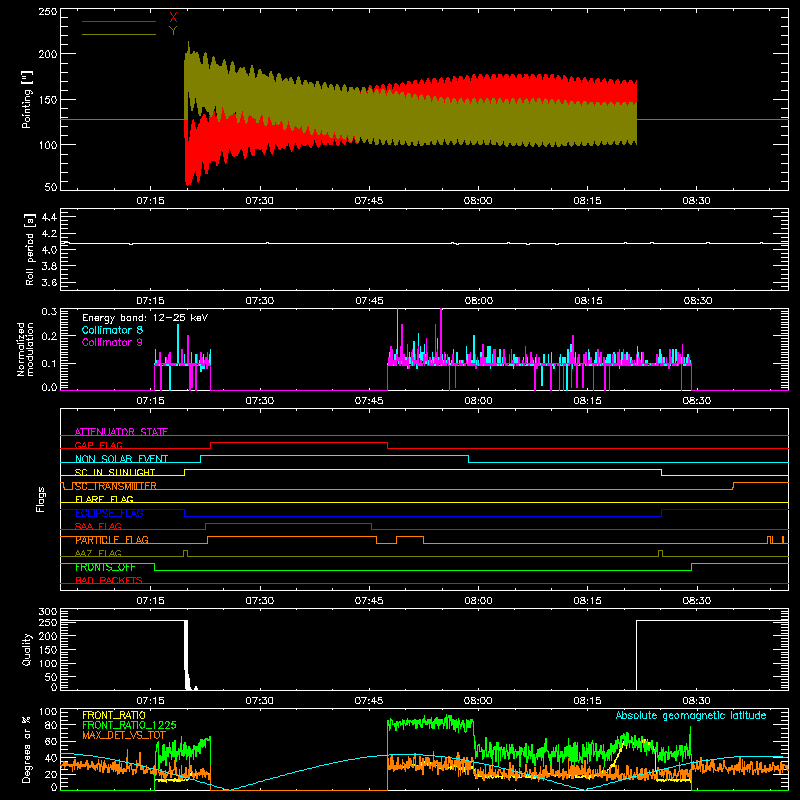Screen dimensions: 800x800
Task: Select the green FRONTS_OFF label
Action: (x=105, y=567)
